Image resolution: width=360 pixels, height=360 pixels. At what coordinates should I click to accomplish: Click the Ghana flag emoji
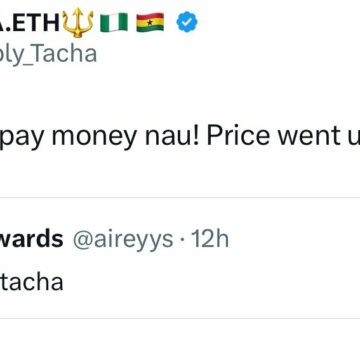150,22
